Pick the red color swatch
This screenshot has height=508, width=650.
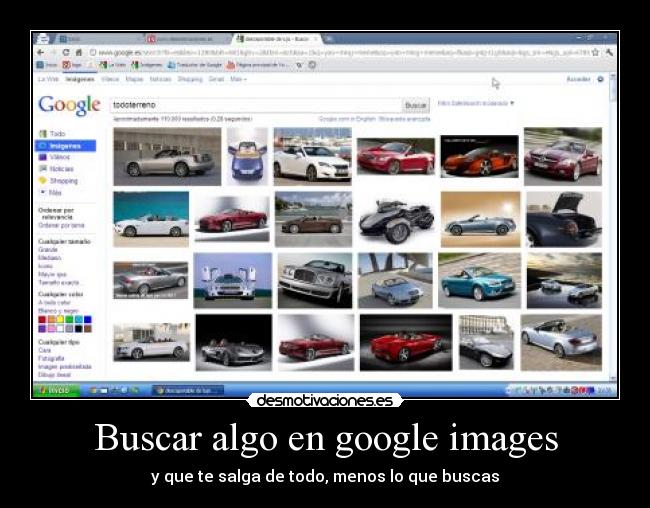[x=42, y=319]
